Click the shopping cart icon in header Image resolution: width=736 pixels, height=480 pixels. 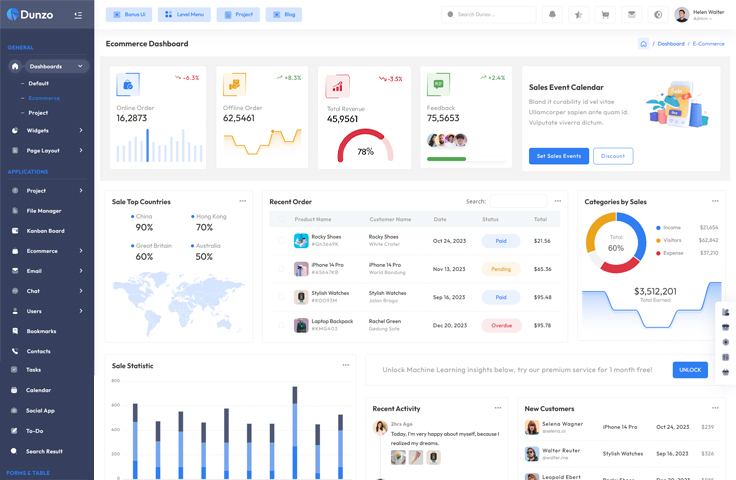click(605, 15)
